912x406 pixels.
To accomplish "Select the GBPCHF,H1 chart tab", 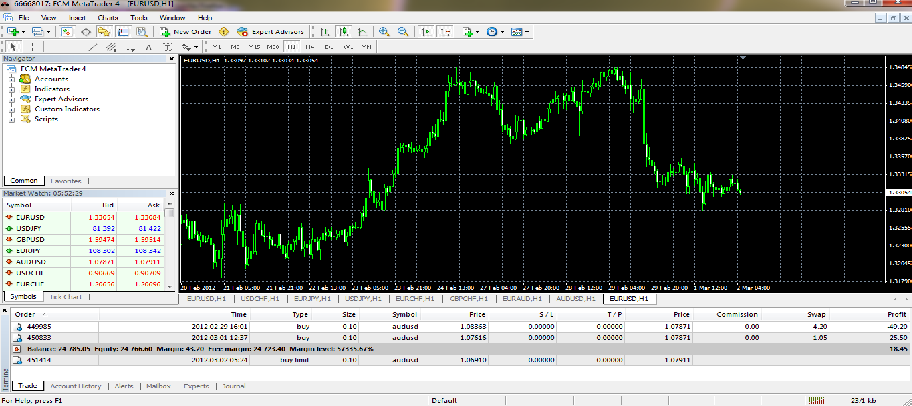I will coord(469,298).
